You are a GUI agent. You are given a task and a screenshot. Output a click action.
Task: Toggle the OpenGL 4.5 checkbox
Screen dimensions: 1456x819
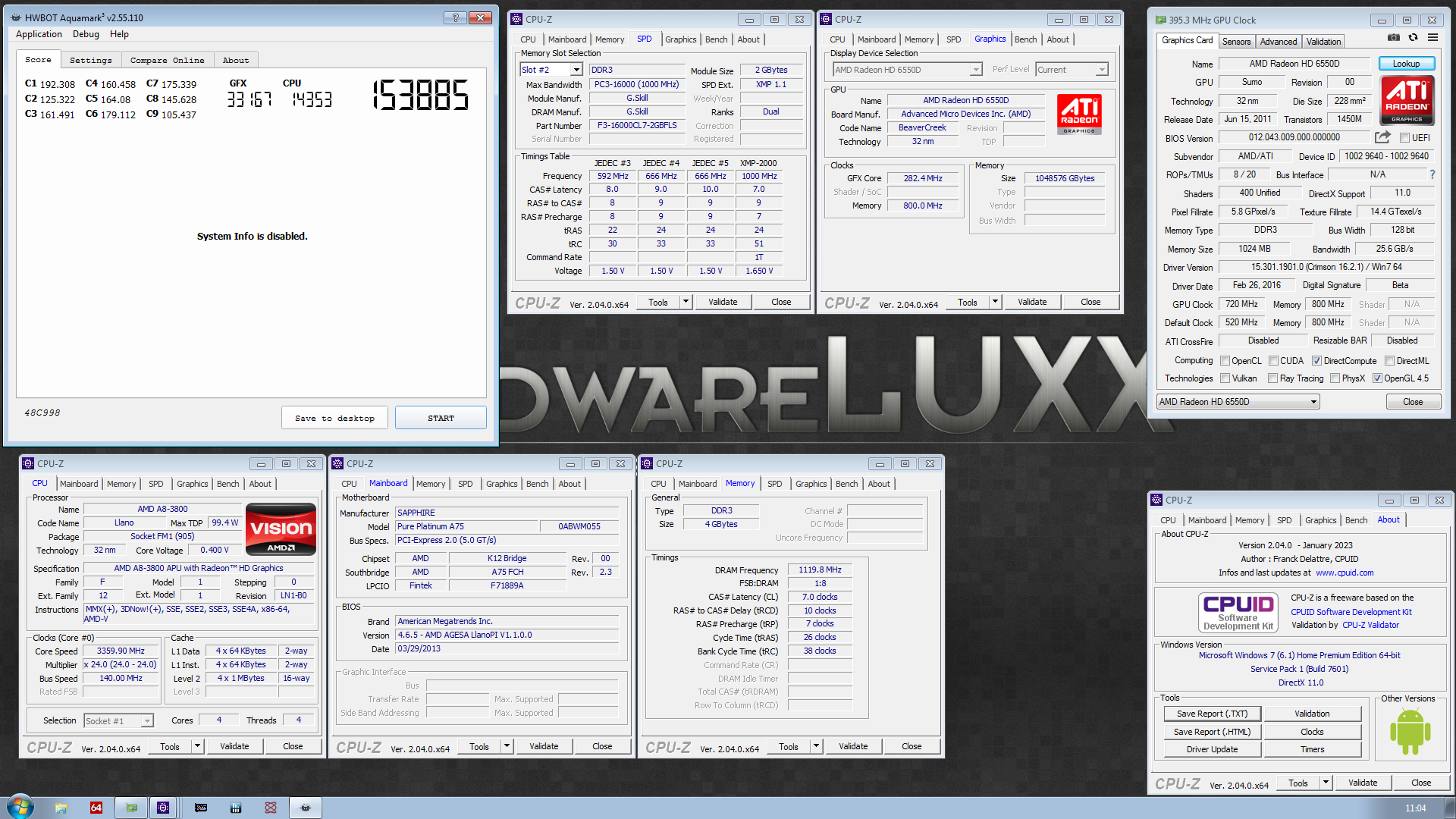click(x=1377, y=378)
